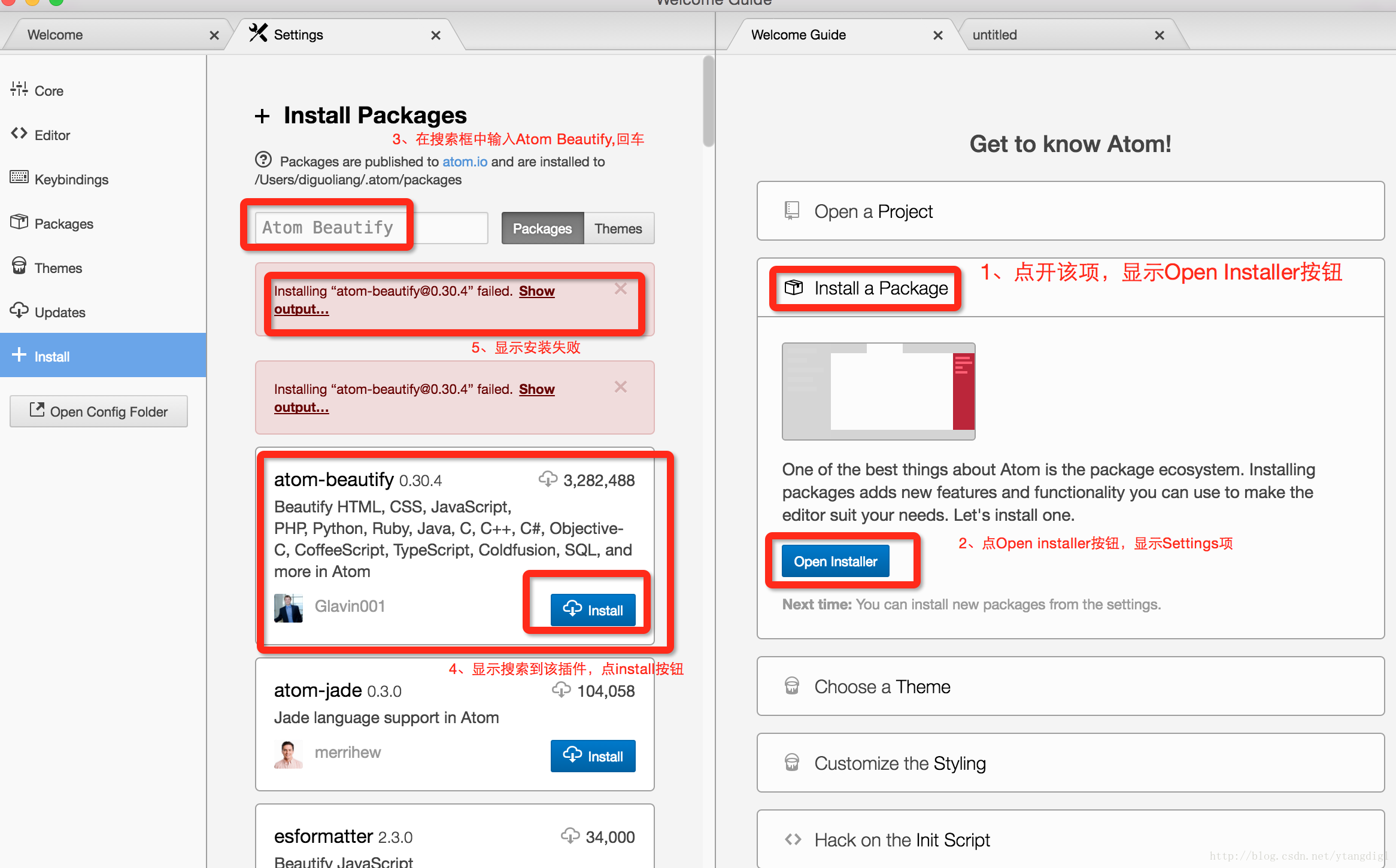Click the Settings panel scrollbar

click(709, 101)
